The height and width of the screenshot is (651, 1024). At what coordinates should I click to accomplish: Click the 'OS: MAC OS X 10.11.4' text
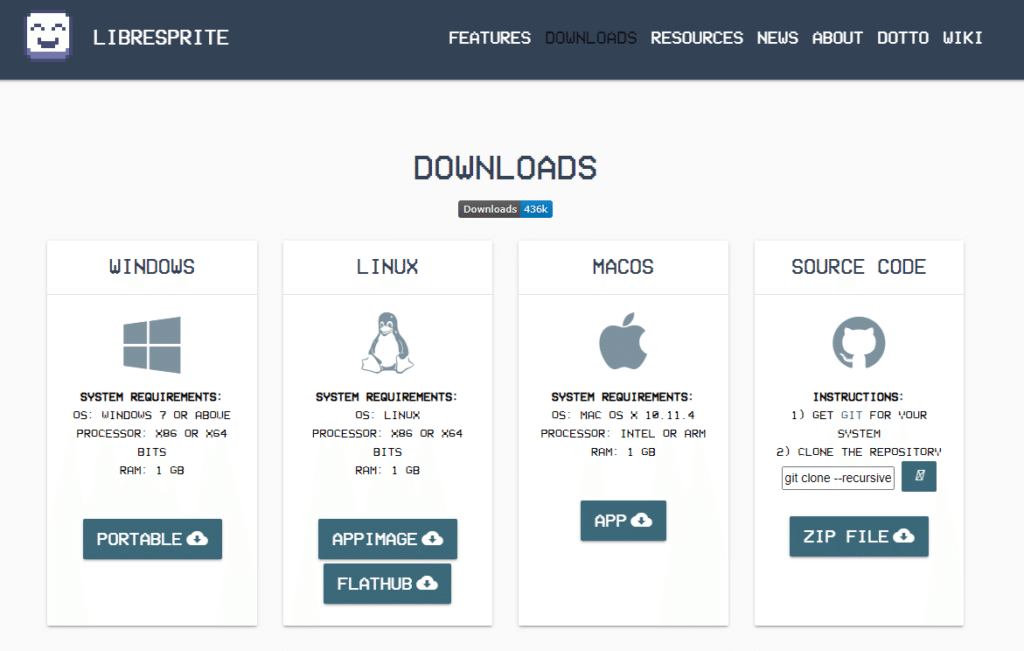[x=623, y=415]
